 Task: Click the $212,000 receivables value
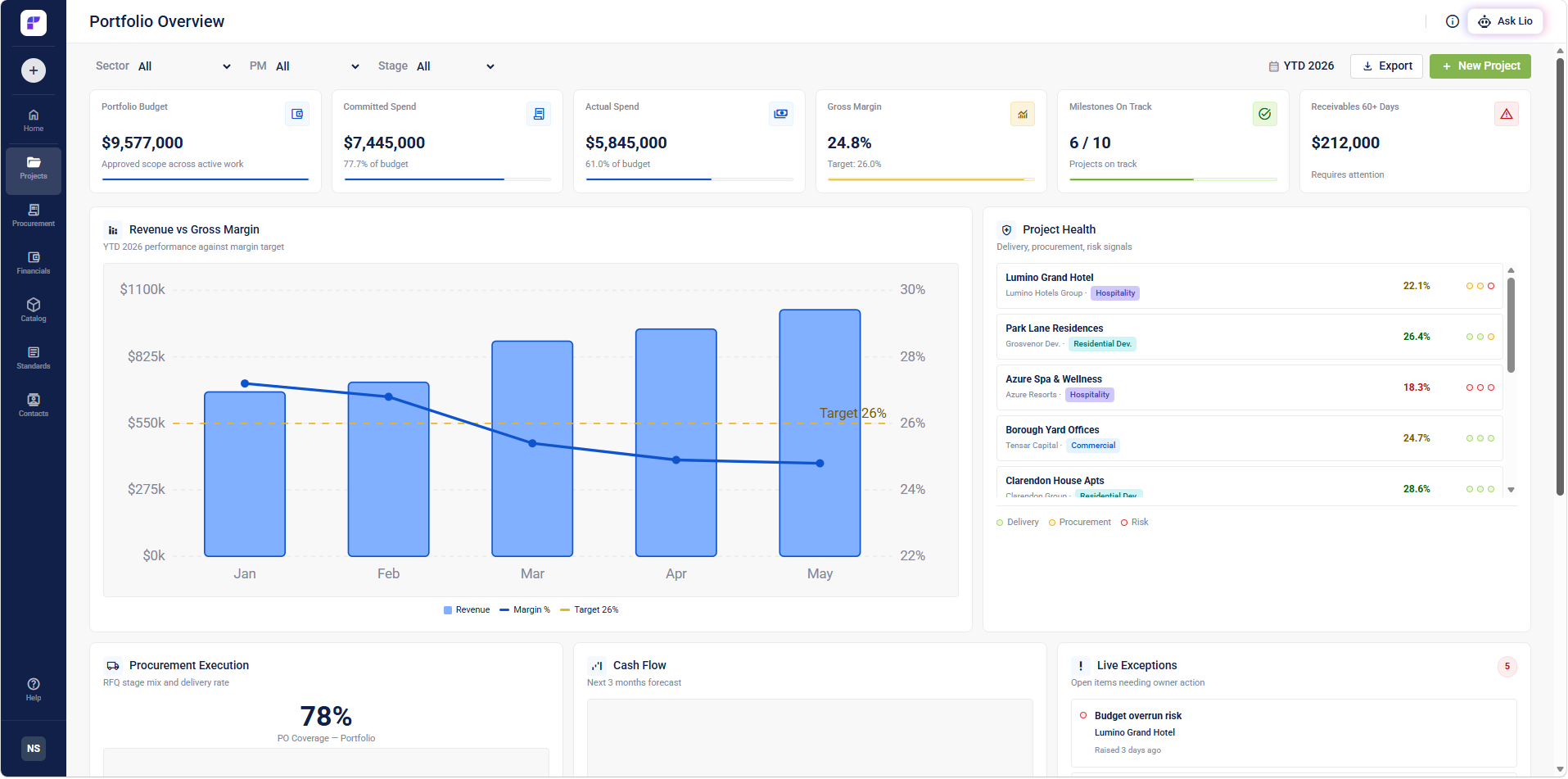[1345, 143]
